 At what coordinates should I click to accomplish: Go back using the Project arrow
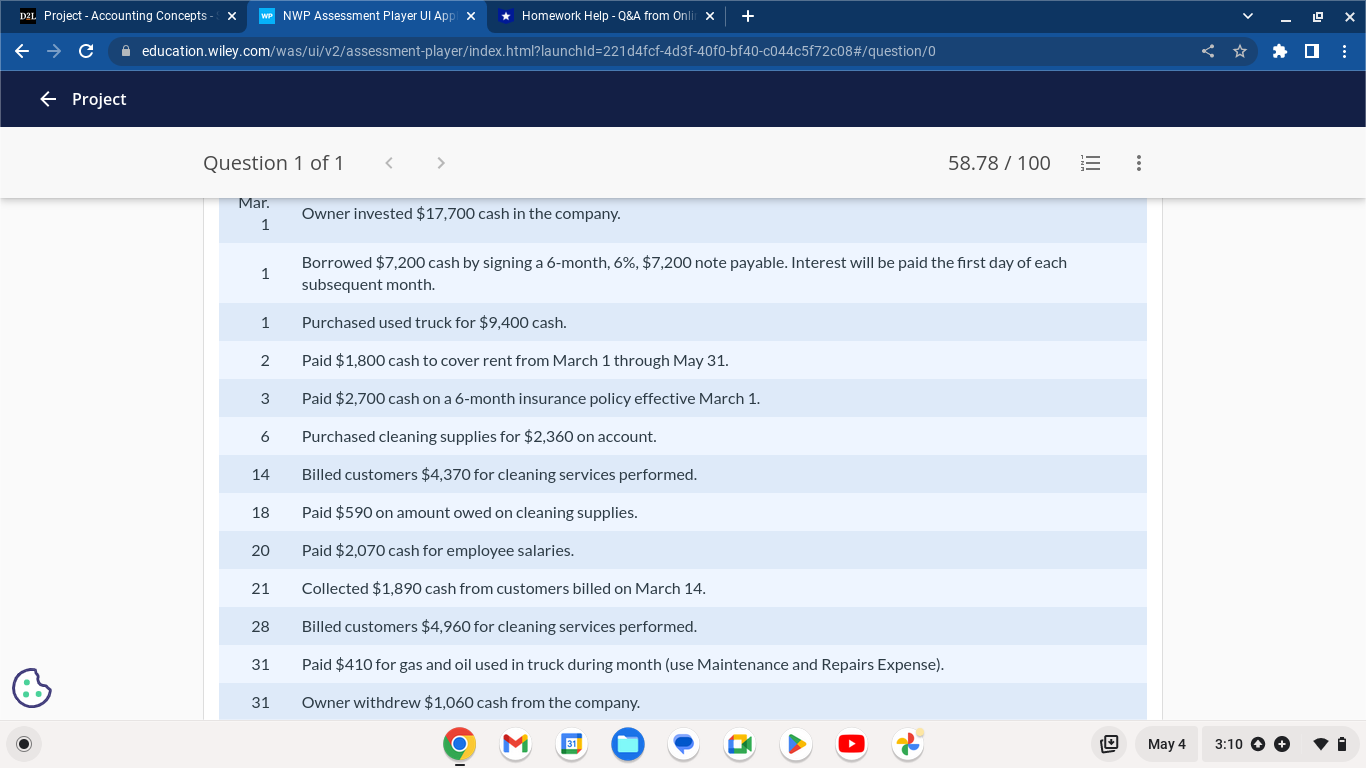pyautogui.click(x=48, y=99)
